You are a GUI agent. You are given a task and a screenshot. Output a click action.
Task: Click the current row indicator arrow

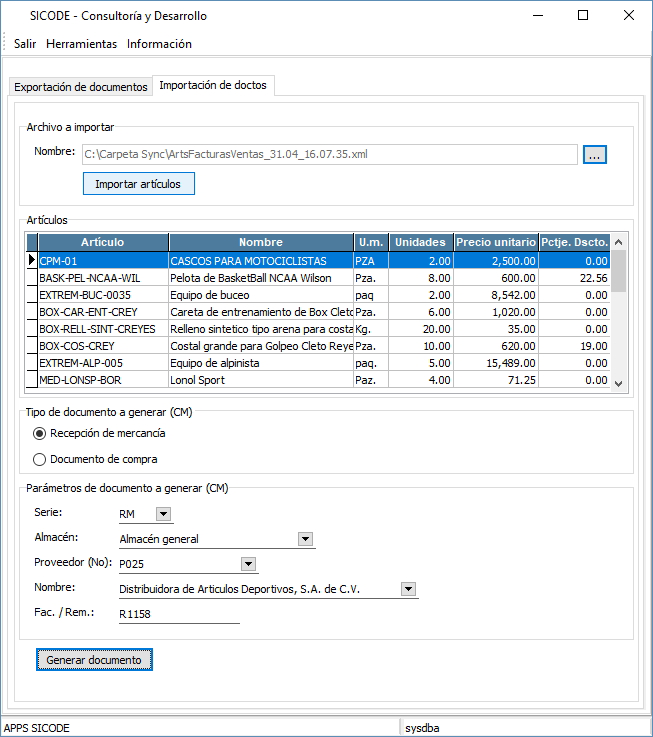click(31, 261)
